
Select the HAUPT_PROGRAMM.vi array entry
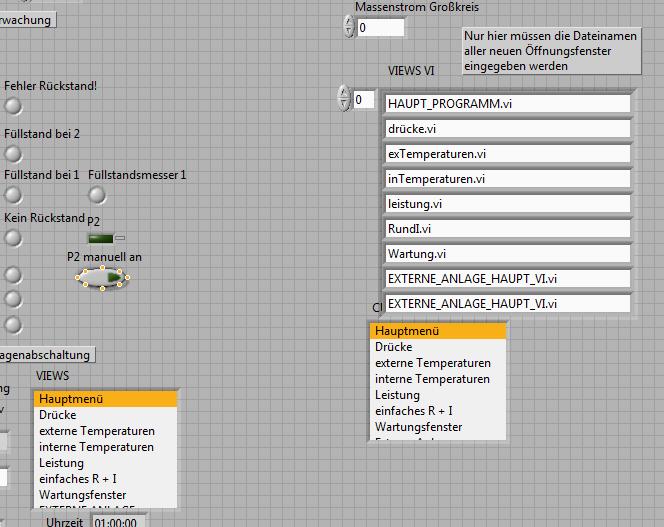(x=507, y=104)
